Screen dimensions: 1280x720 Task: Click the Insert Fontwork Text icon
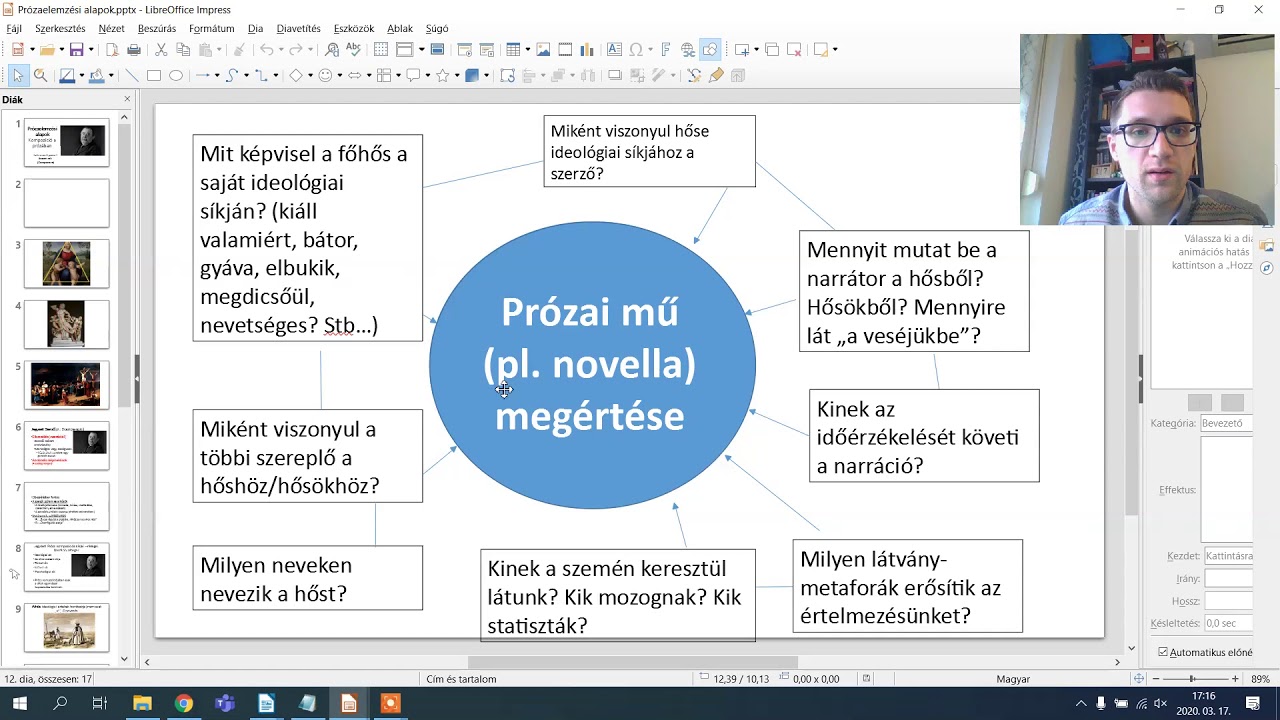[x=666, y=50]
